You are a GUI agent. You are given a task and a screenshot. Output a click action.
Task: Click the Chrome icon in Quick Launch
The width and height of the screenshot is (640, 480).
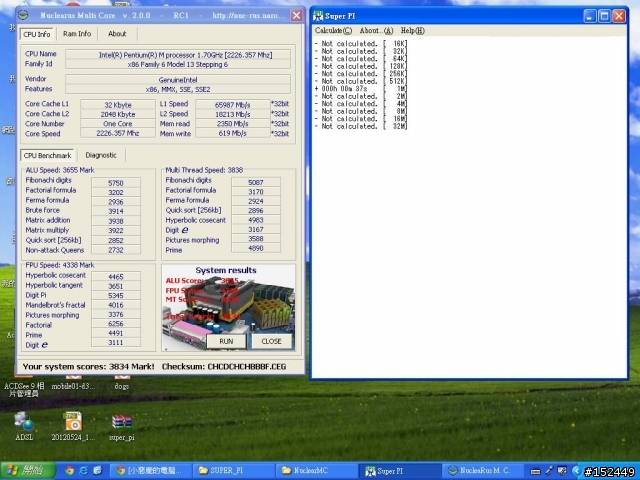[69, 471]
